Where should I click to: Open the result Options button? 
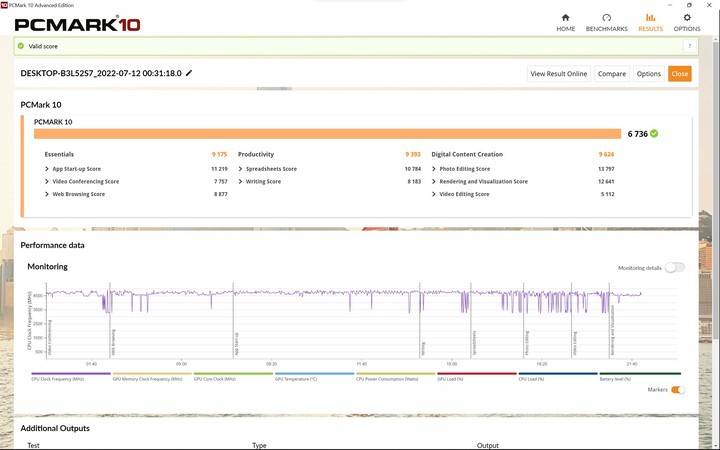(648, 73)
